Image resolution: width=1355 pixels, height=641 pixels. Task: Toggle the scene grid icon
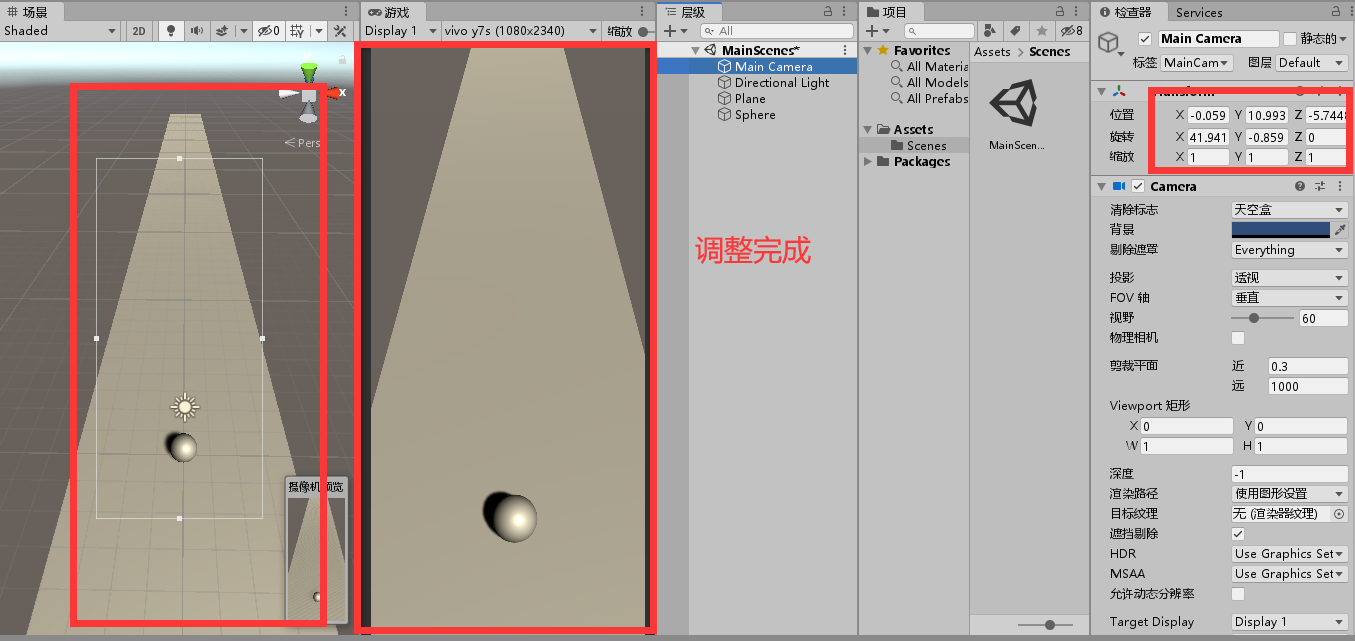297,31
